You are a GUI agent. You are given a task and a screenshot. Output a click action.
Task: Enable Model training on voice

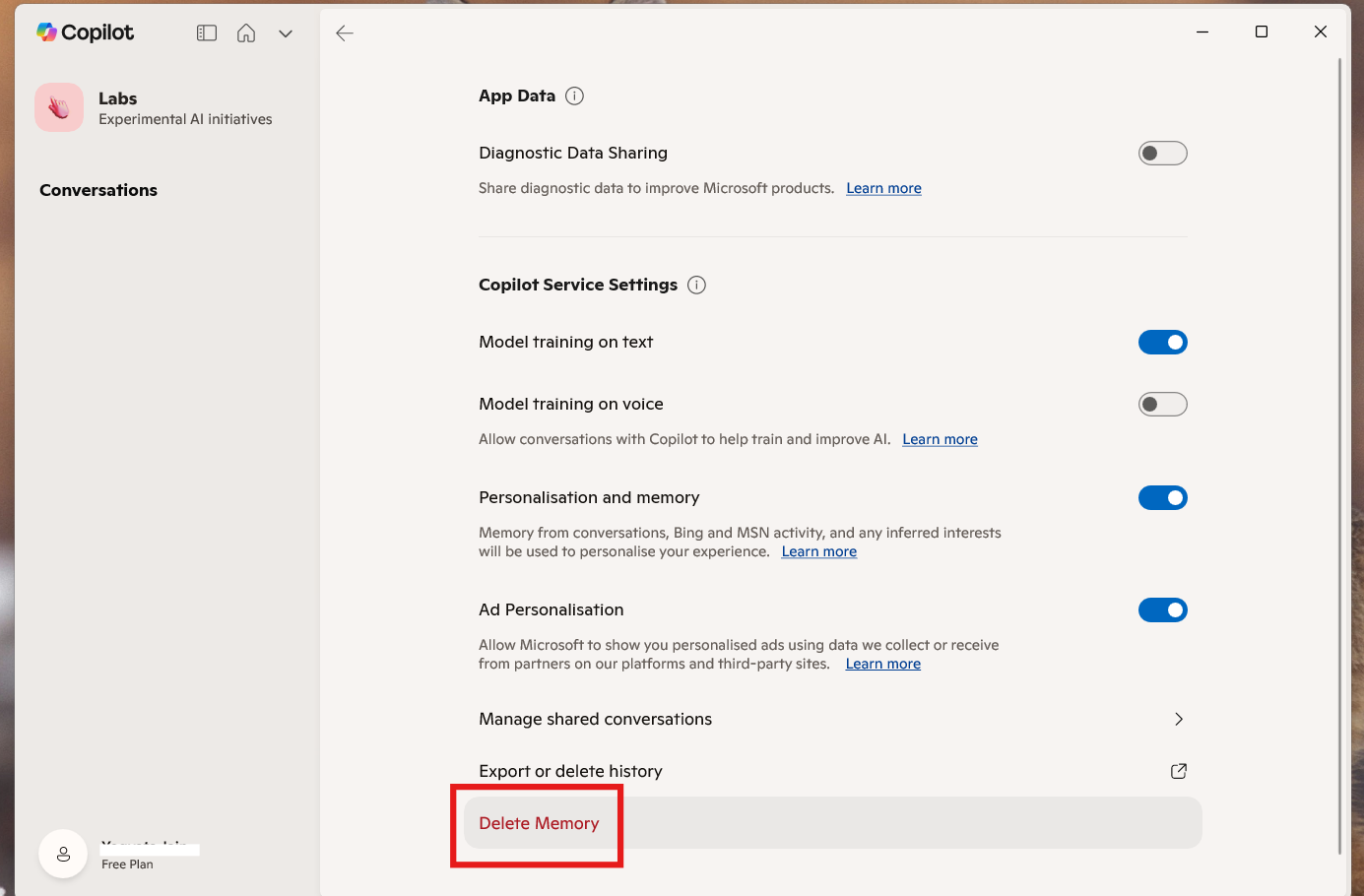pos(1163,404)
